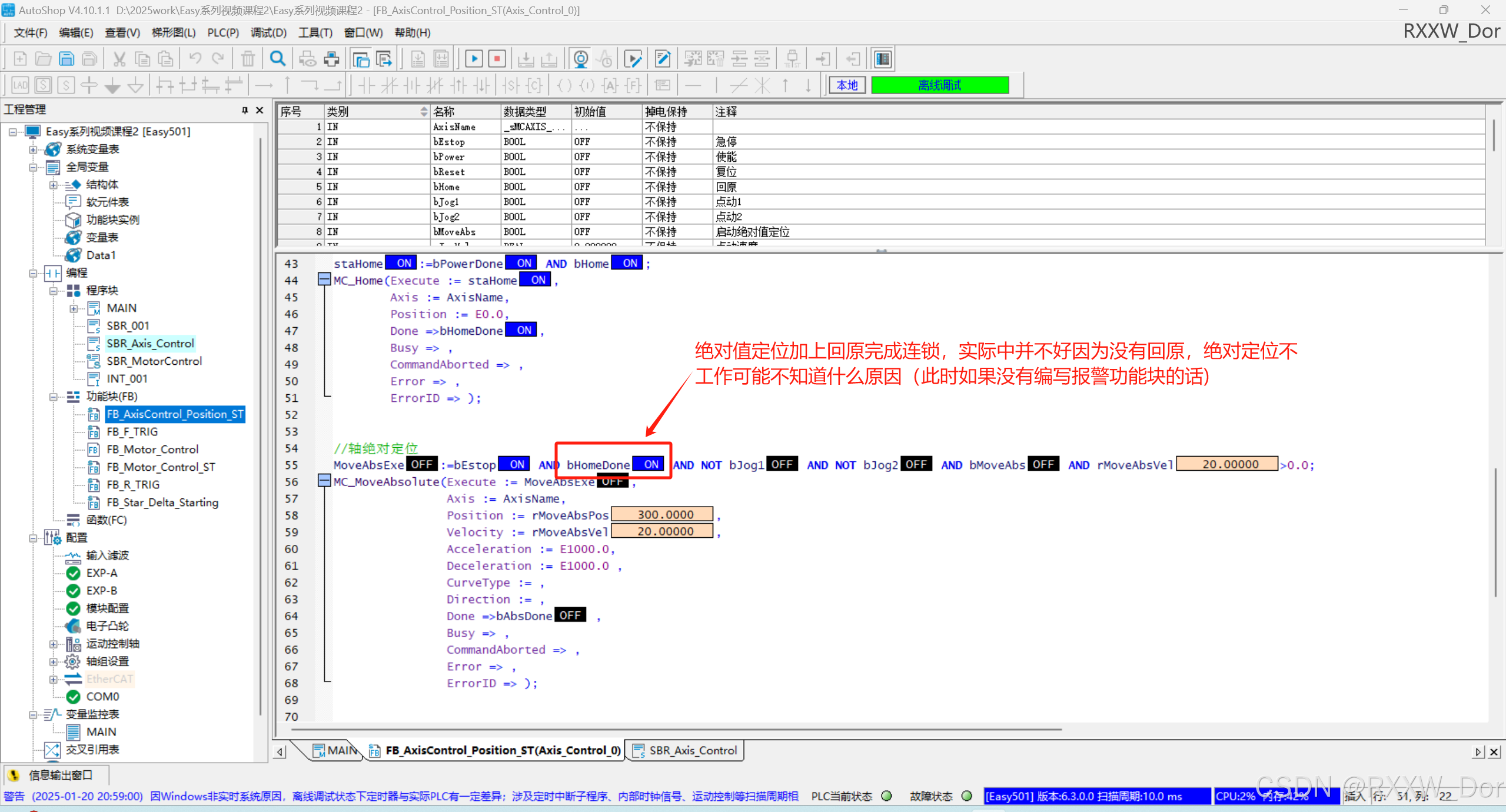Click the Print icon in toolbar
Screen dimensions: 1506x812
[x=331, y=59]
